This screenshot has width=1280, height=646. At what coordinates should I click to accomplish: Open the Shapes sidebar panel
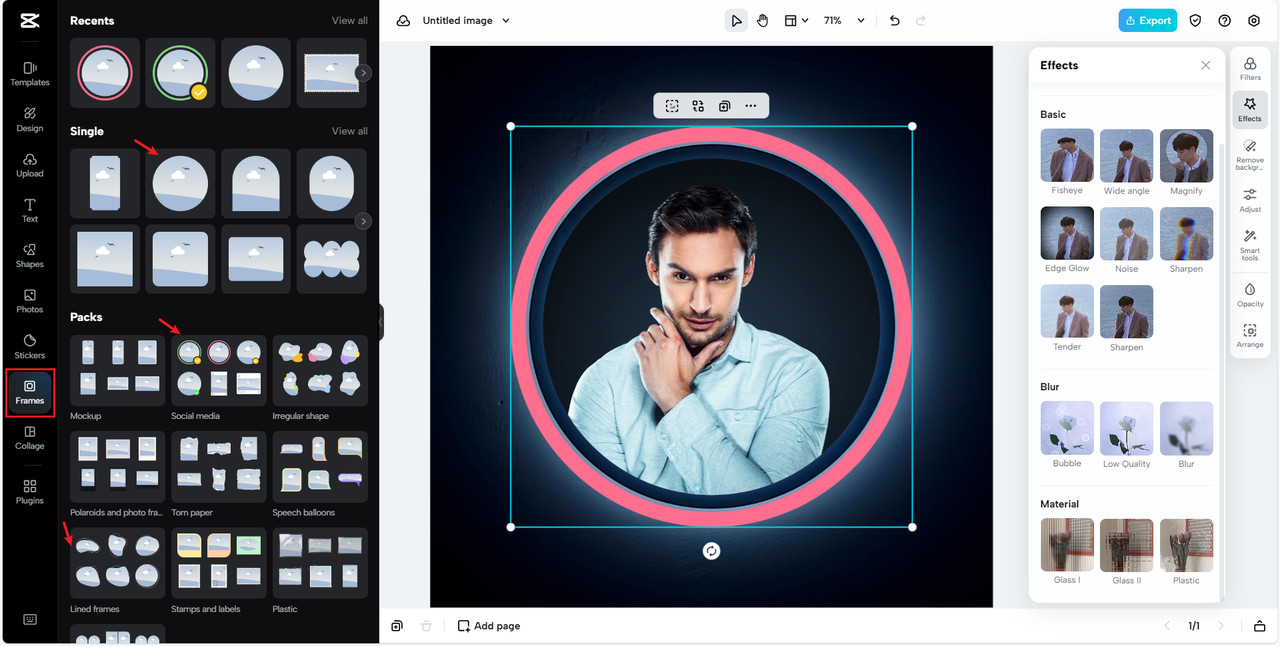pyautogui.click(x=30, y=256)
